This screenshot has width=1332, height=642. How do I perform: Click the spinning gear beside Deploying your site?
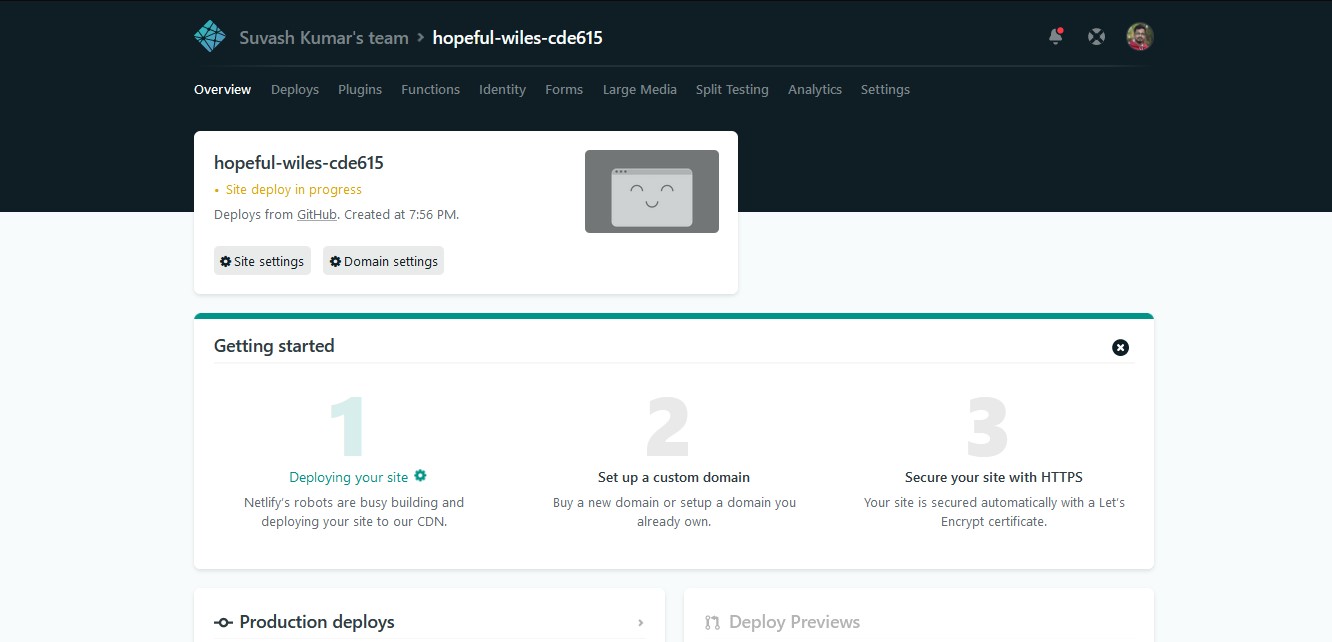coord(420,476)
